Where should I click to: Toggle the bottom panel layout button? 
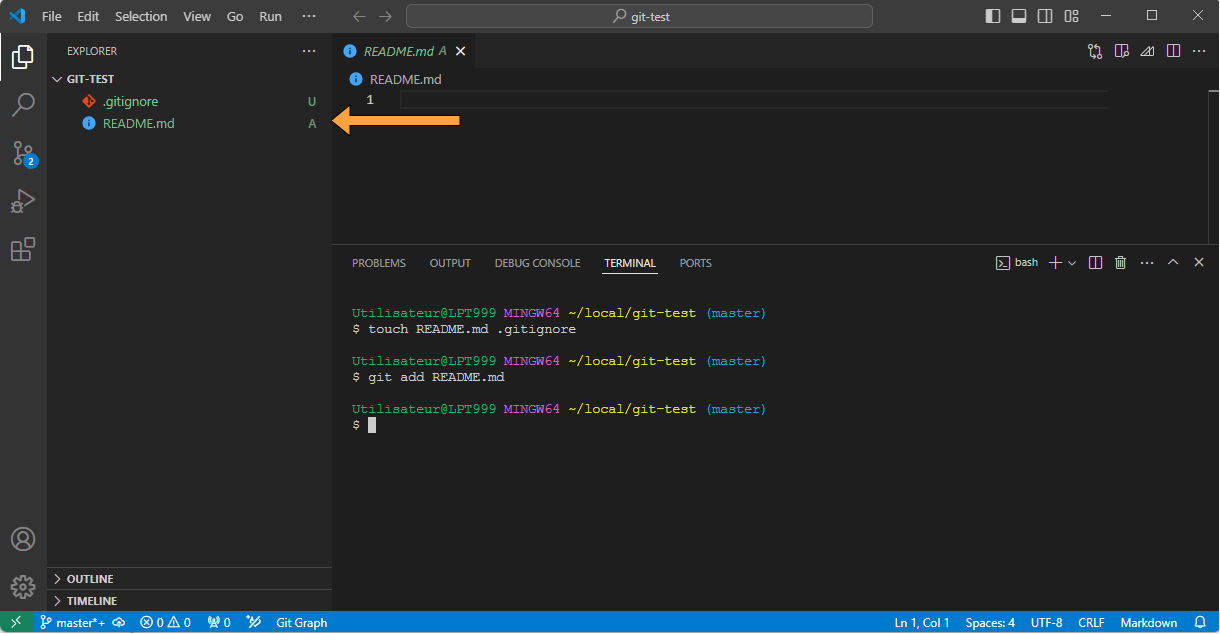[x=1019, y=16]
